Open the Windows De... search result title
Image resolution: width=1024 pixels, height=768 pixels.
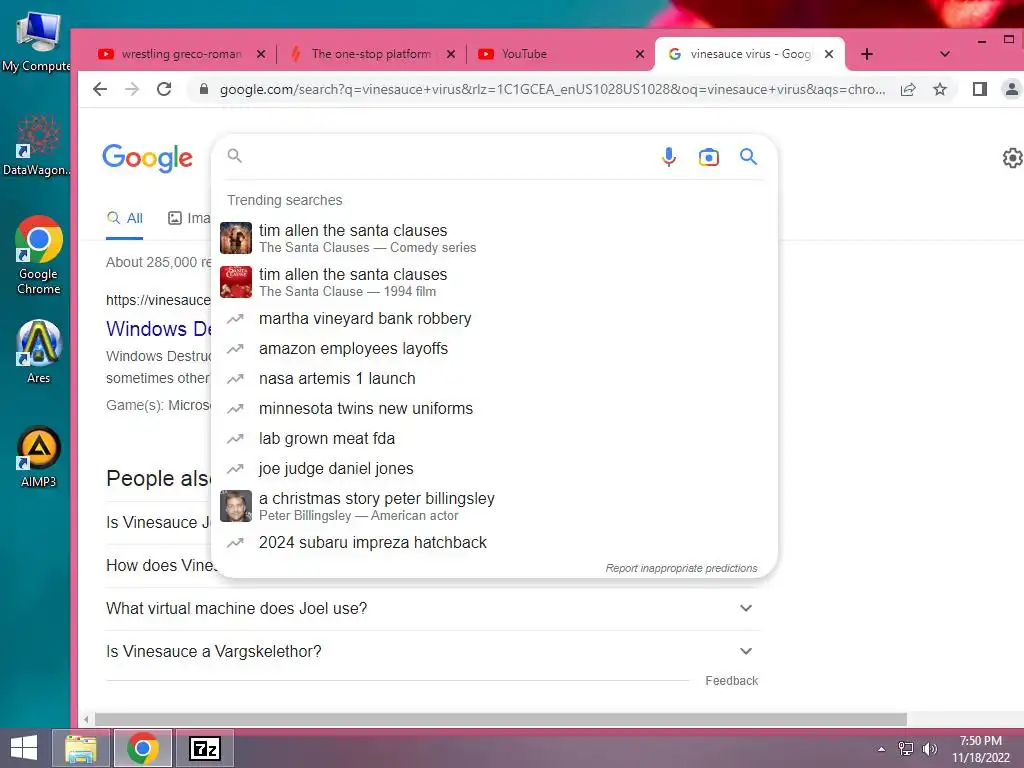point(159,328)
